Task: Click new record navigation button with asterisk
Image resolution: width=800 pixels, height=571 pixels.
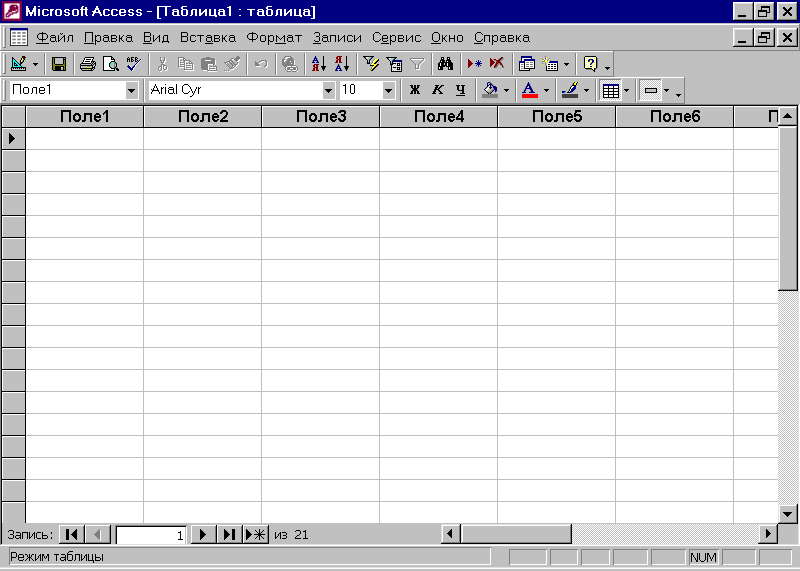Action: [x=256, y=534]
